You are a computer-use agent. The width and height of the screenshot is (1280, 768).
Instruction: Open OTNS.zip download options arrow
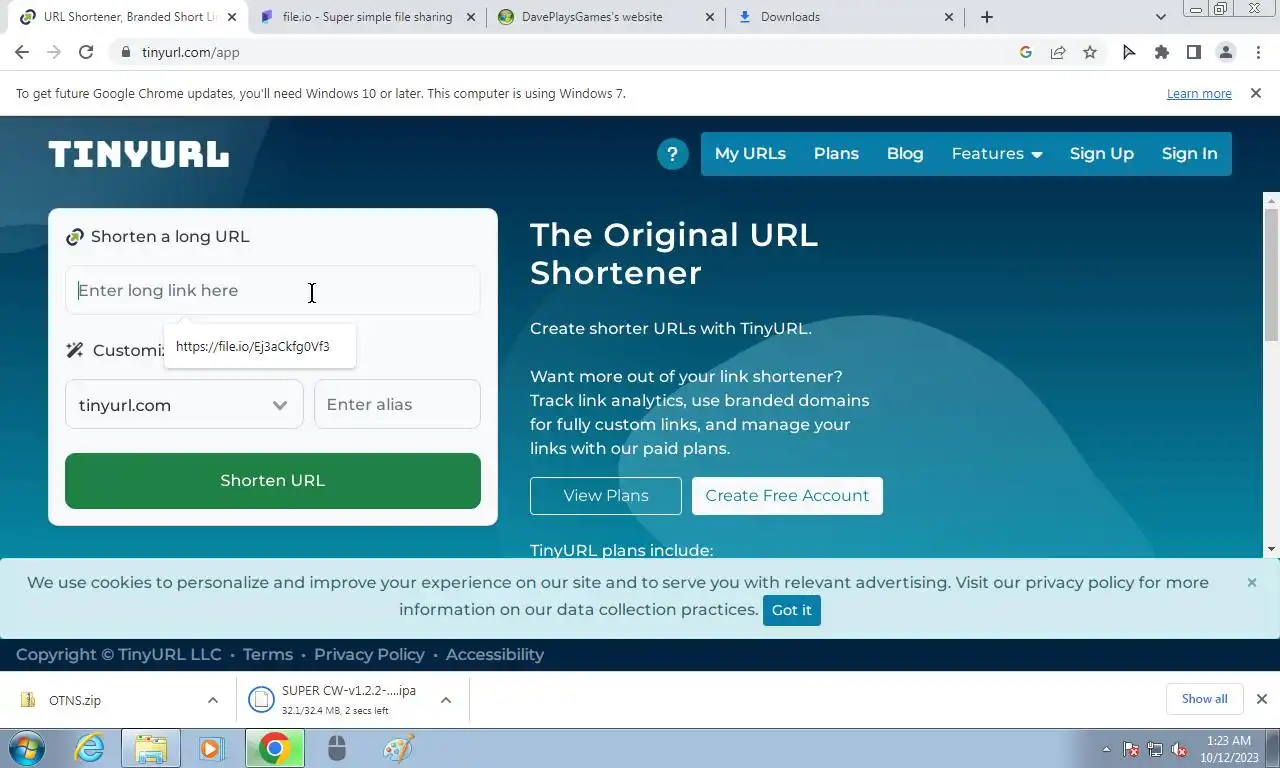[213, 700]
